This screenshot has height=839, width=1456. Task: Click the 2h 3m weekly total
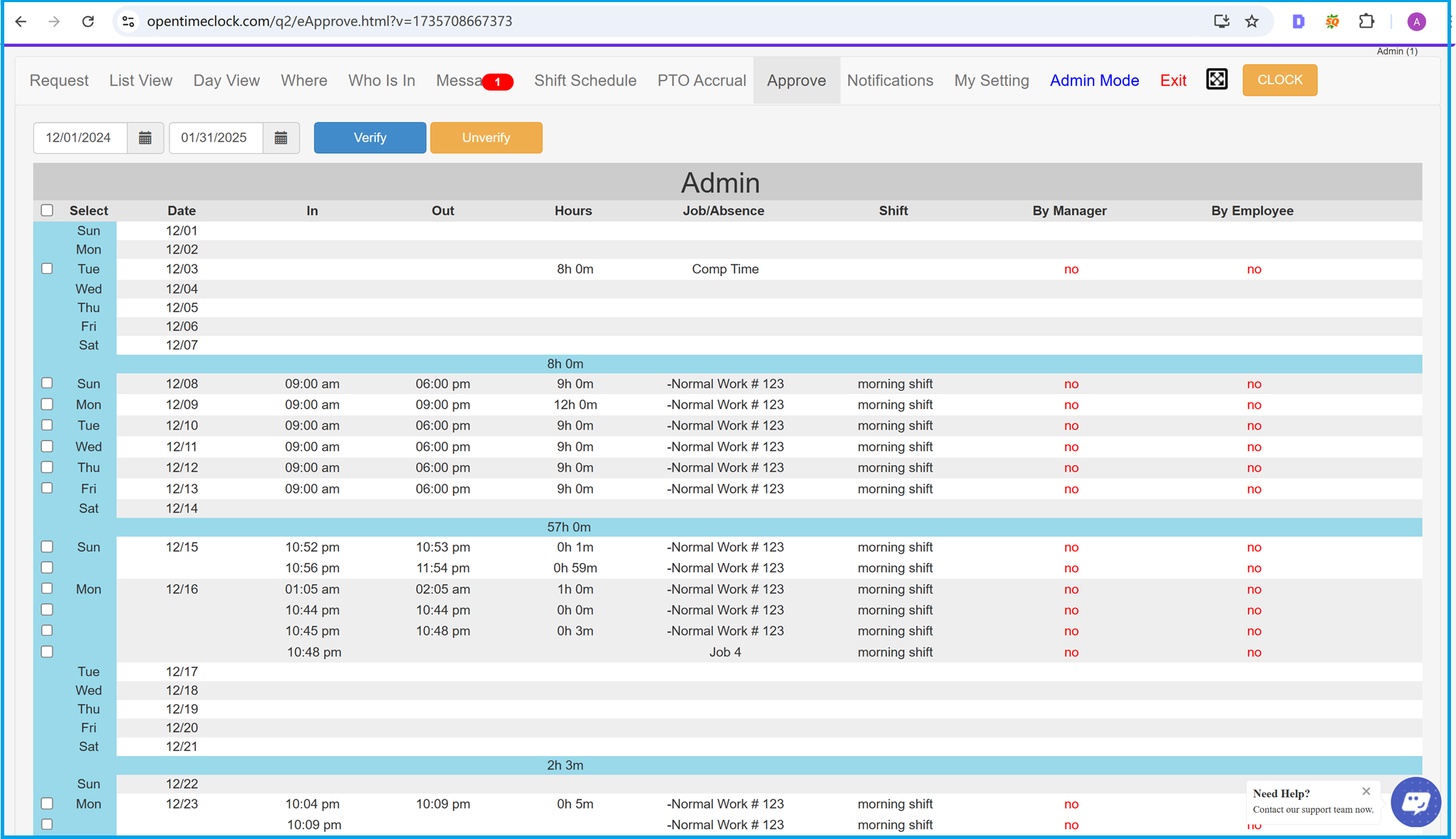565,765
